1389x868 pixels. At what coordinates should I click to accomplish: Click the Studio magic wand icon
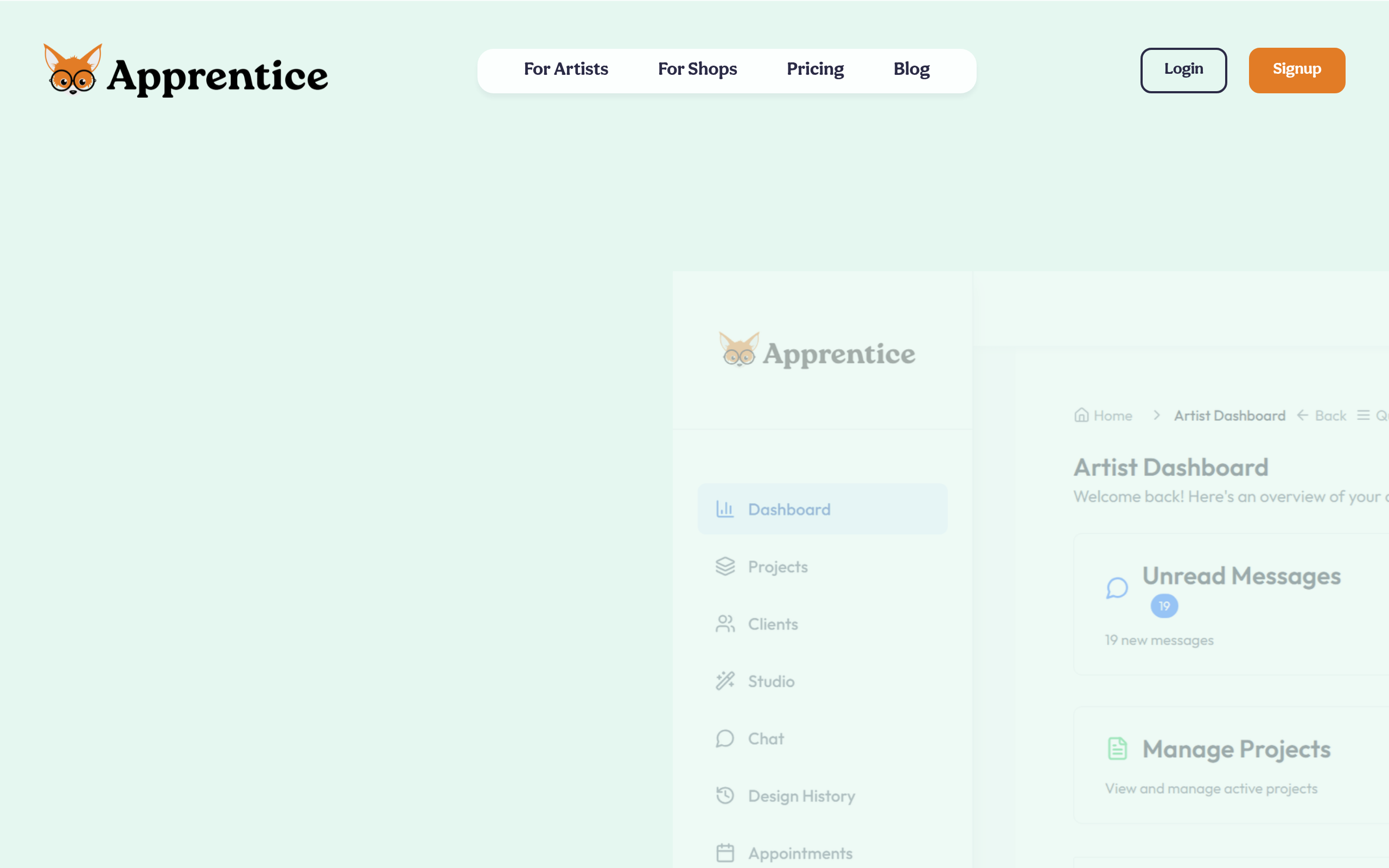[x=725, y=681]
